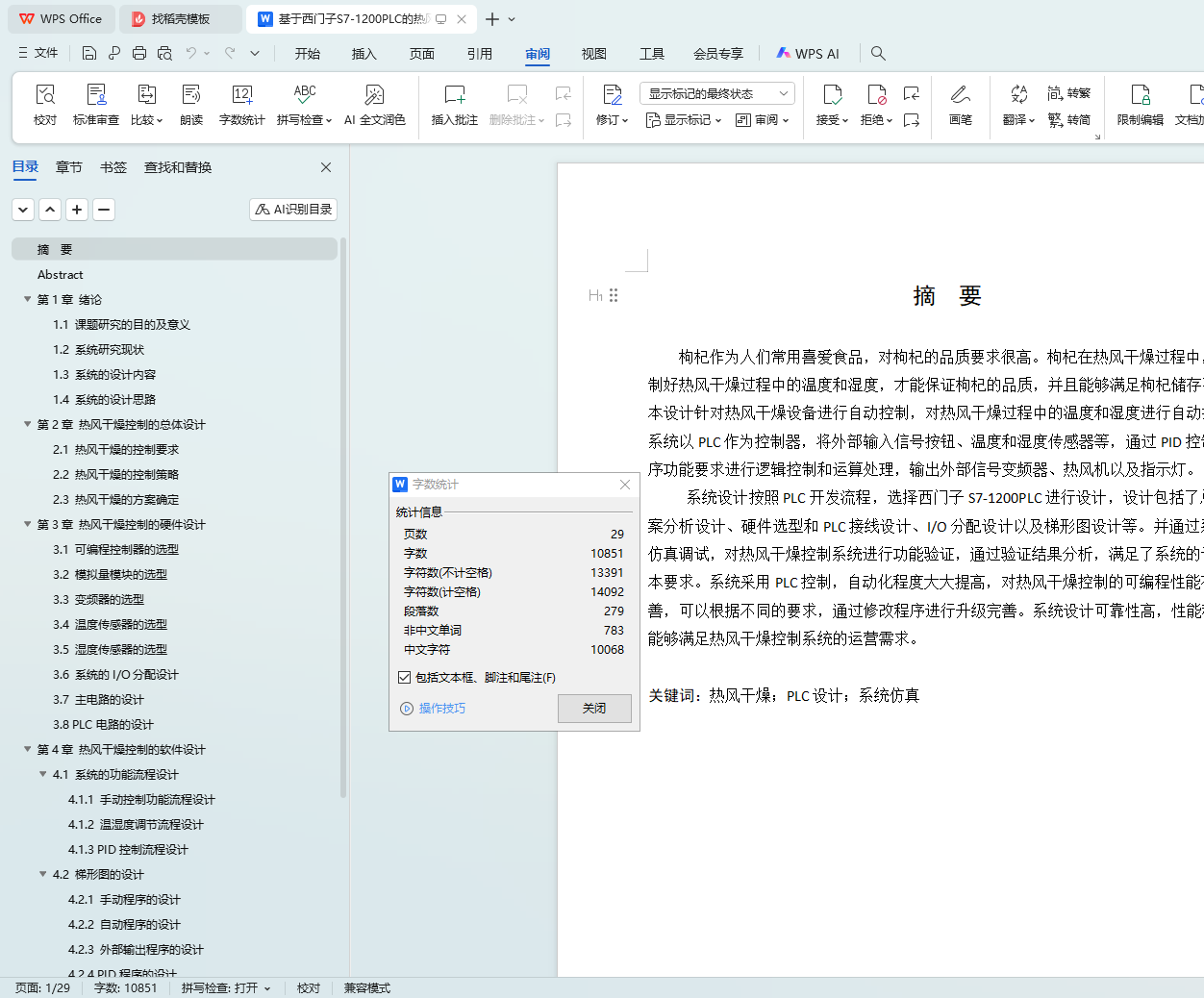Viewport: 1204px width, 998px height.
Task: Open outline level dropdown arrow button
Action: pos(23,209)
